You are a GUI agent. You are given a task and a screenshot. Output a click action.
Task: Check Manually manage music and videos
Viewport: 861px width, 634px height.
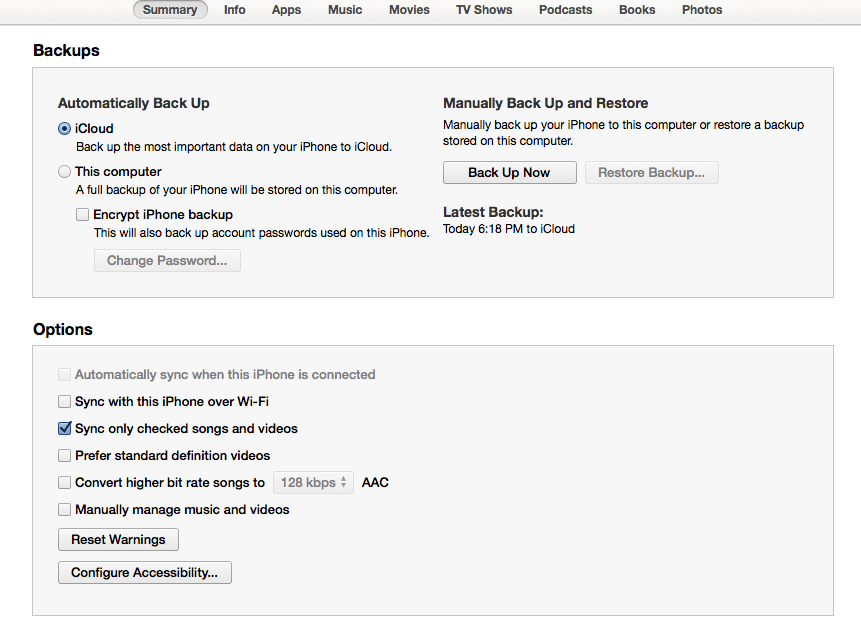tap(64, 510)
